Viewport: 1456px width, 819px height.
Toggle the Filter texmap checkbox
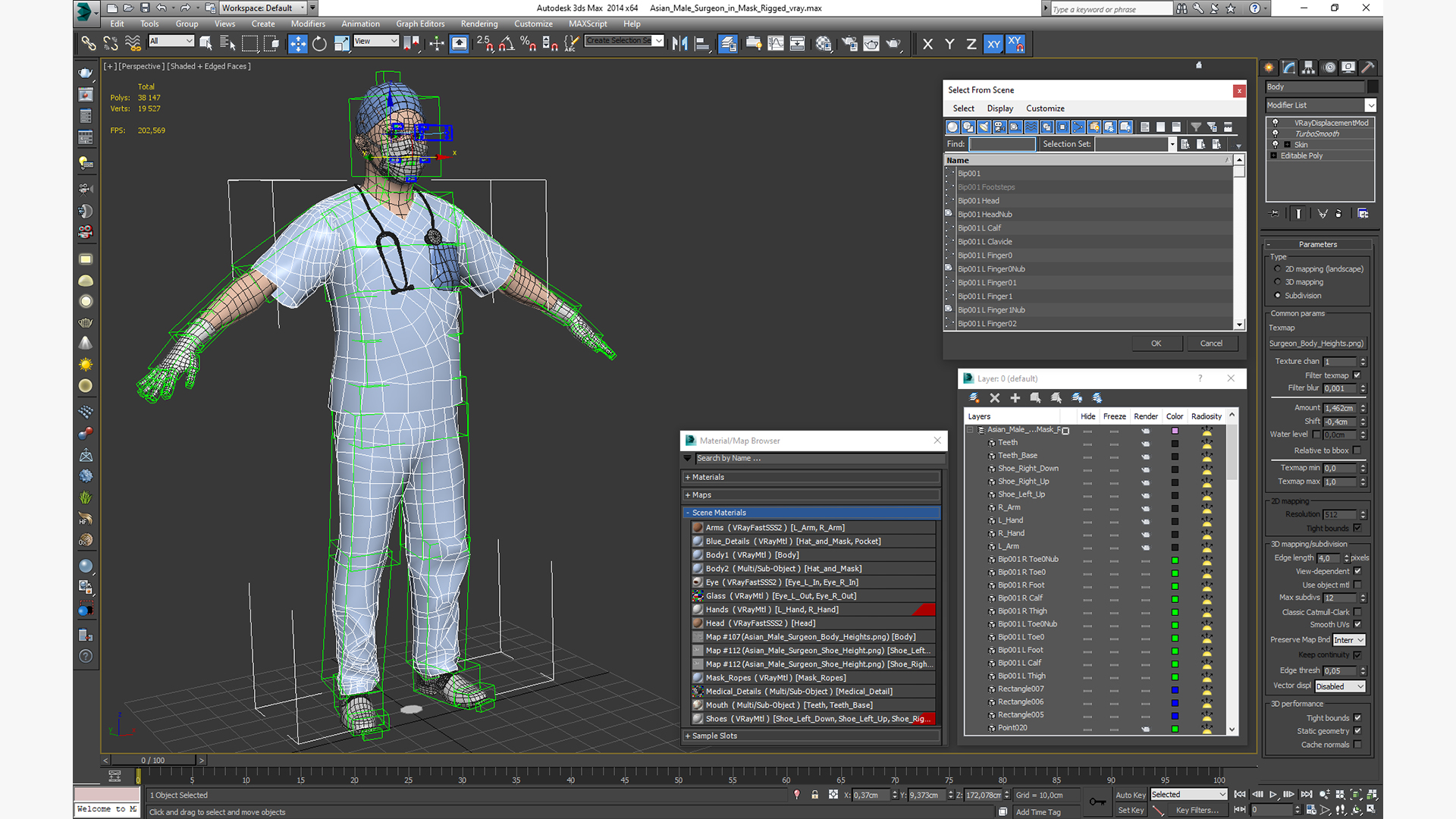pyautogui.click(x=1357, y=375)
